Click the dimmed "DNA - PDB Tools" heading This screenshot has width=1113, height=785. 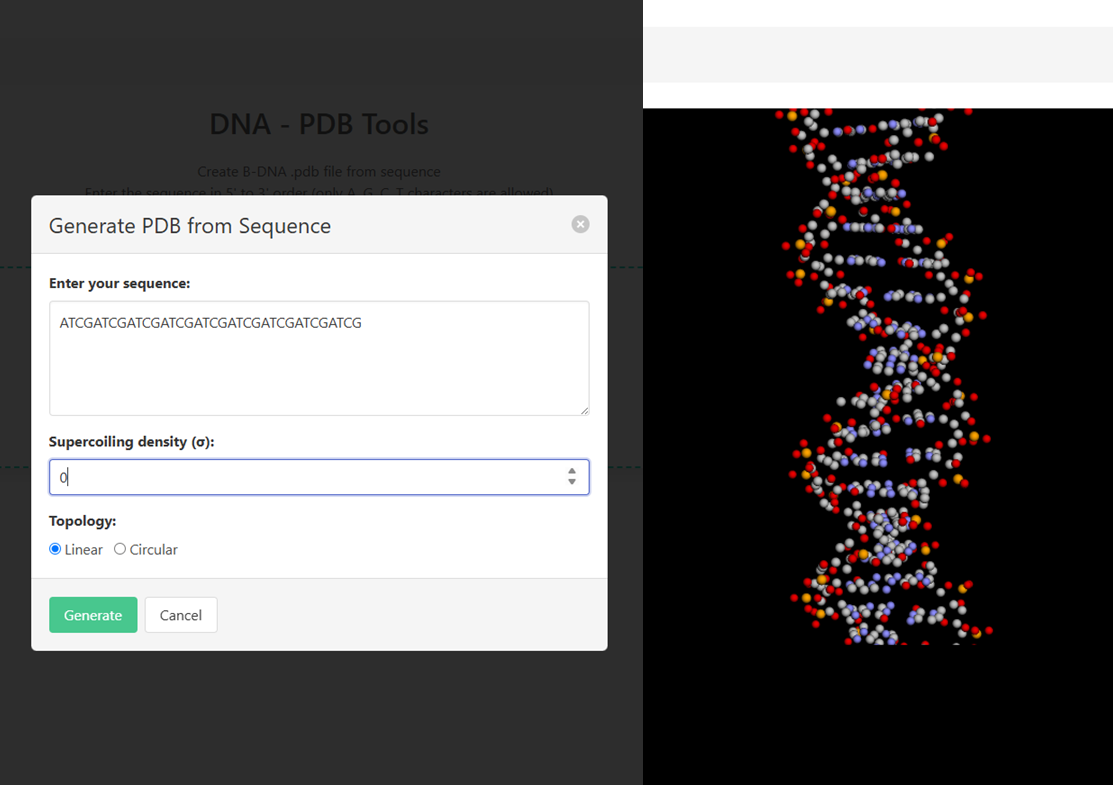pos(318,124)
